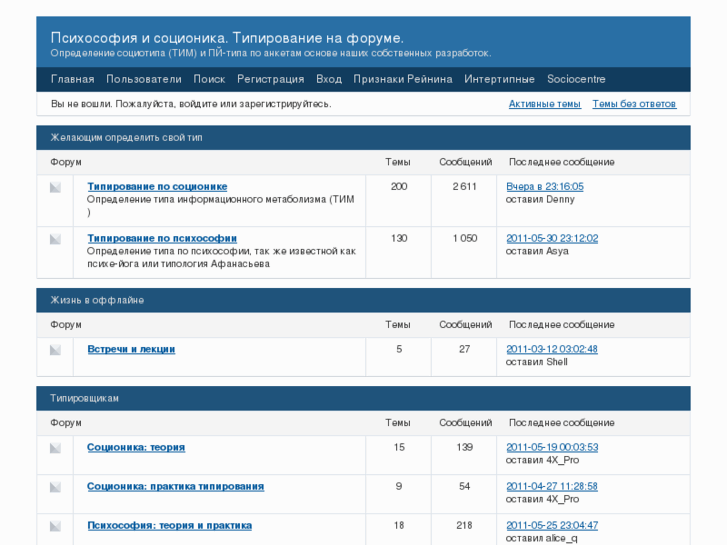Open the Соционика: теория forum
The height and width of the screenshot is (545, 727).
tap(136, 447)
